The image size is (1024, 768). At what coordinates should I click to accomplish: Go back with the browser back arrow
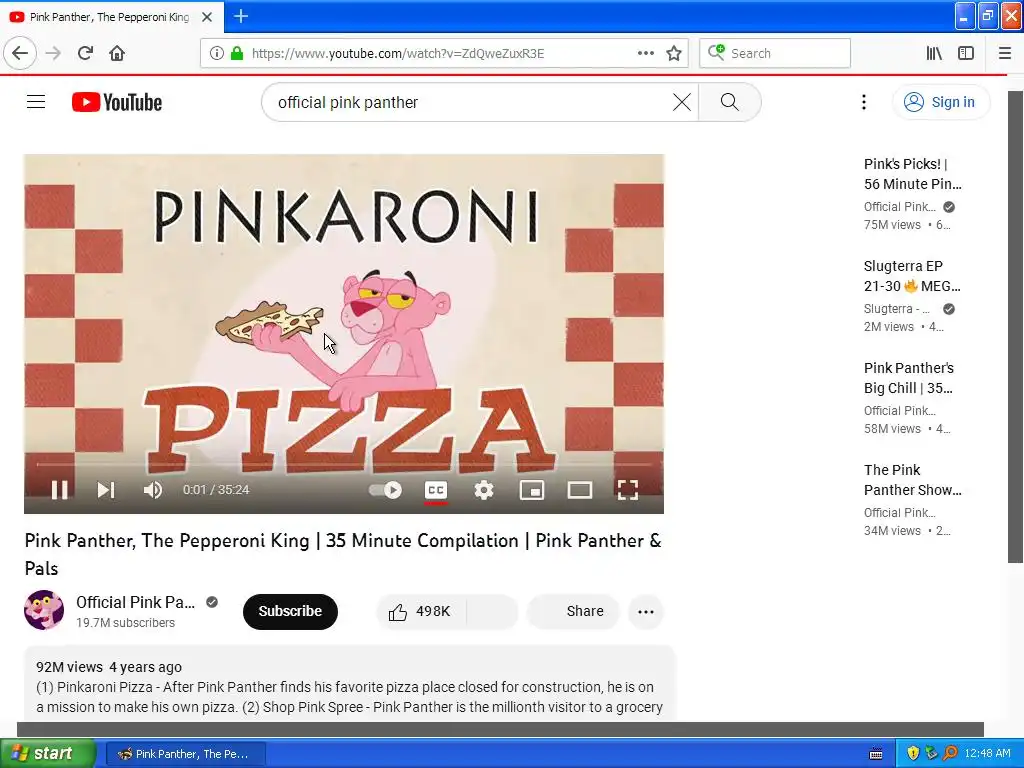pos(20,54)
